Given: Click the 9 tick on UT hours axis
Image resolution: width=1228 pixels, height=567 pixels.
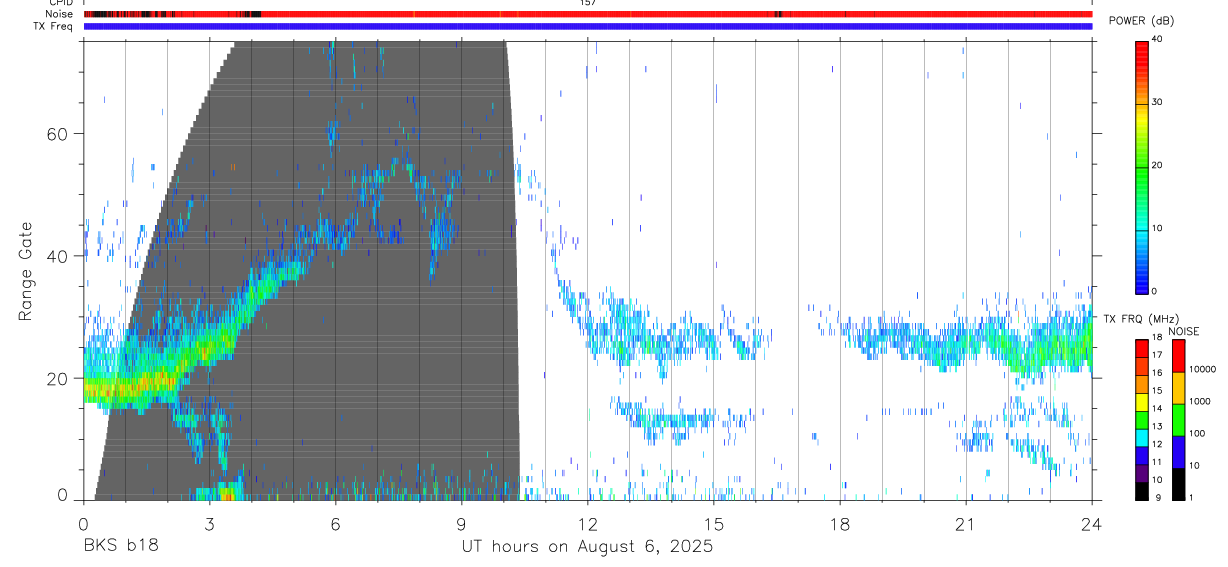Looking at the screenshot, I should click(461, 523).
